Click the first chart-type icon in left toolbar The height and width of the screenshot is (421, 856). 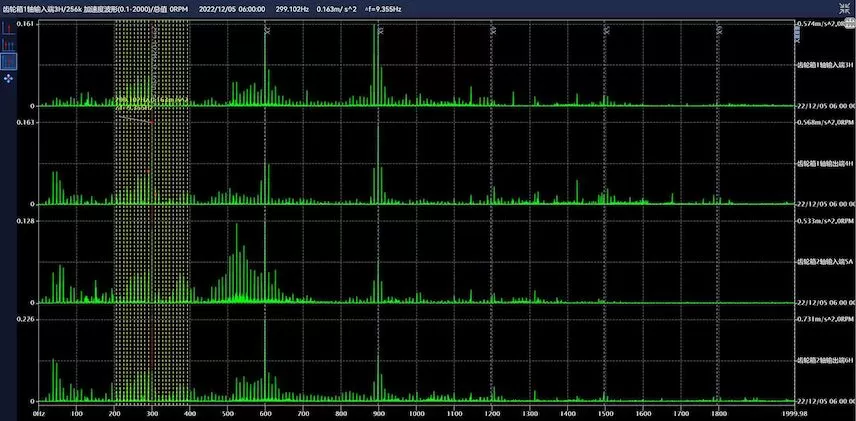(8, 27)
